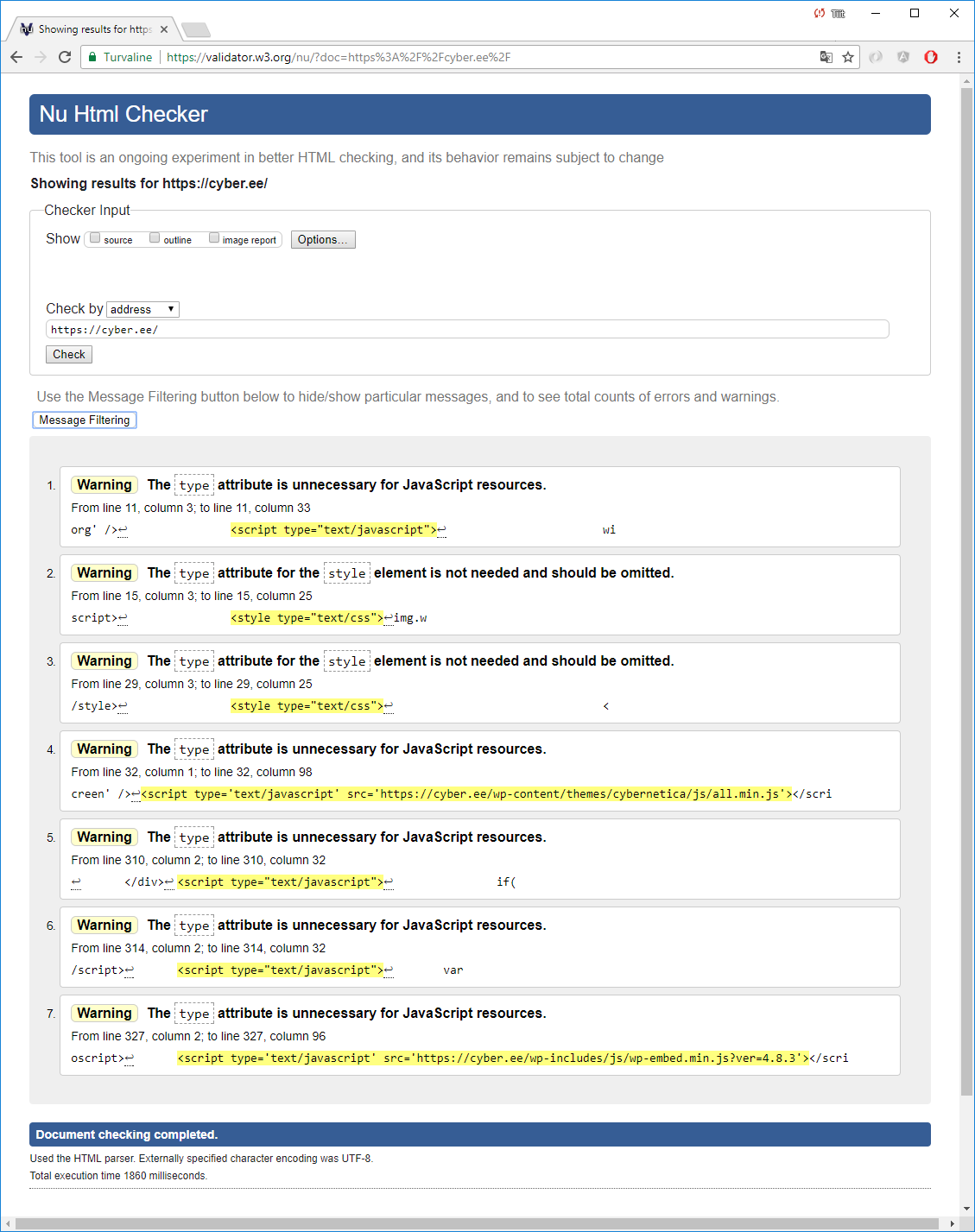Reload the validator page
This screenshot has height=1232, width=975.
click(65, 57)
